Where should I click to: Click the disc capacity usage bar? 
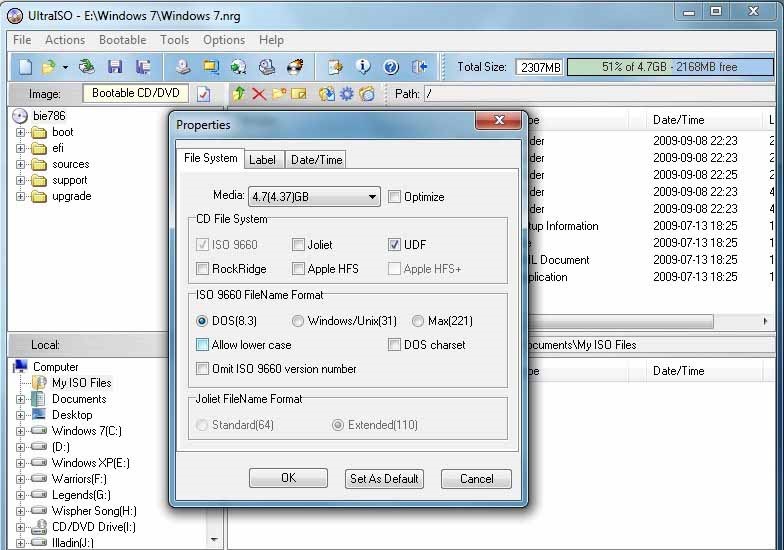(670, 67)
